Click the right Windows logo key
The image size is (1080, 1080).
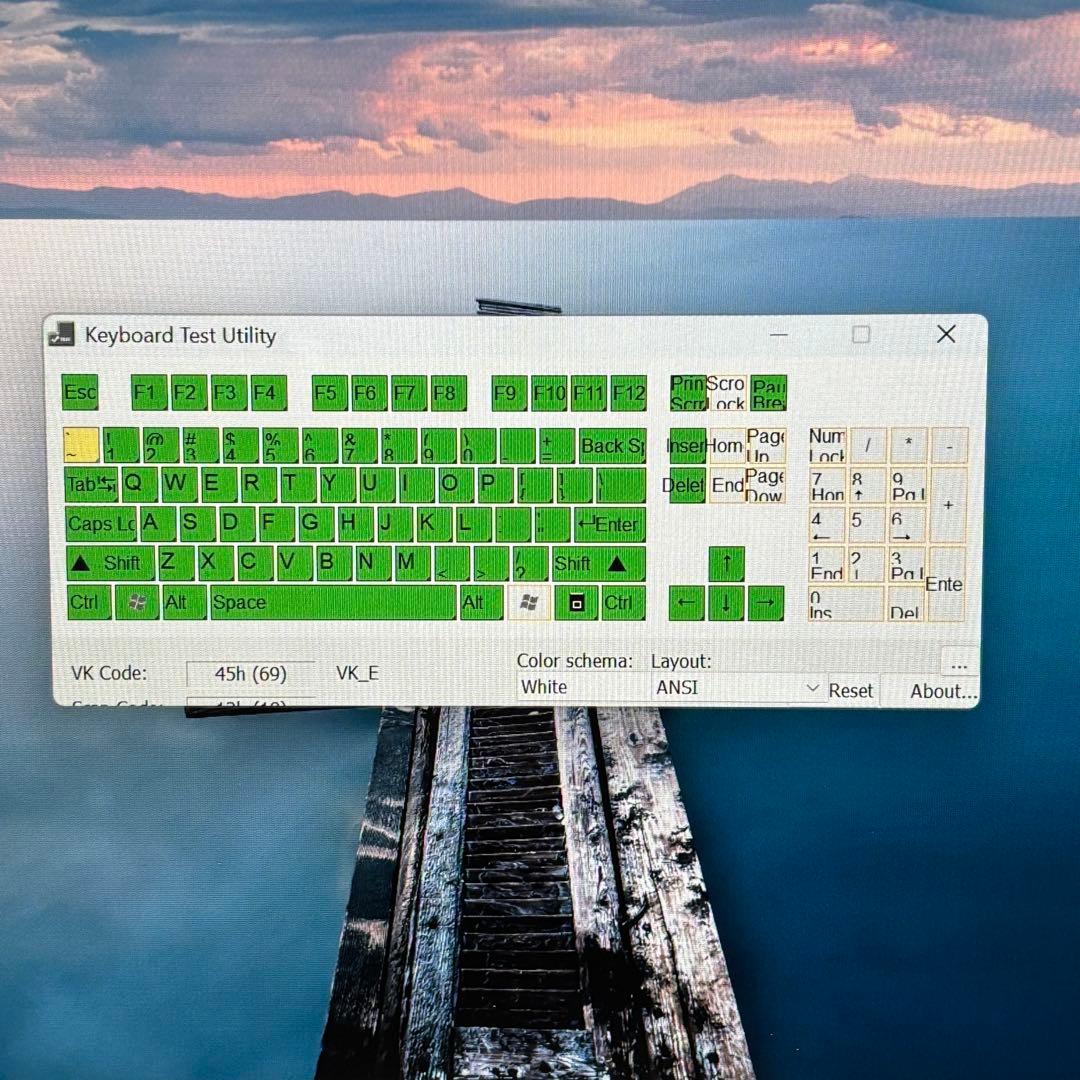tap(529, 603)
